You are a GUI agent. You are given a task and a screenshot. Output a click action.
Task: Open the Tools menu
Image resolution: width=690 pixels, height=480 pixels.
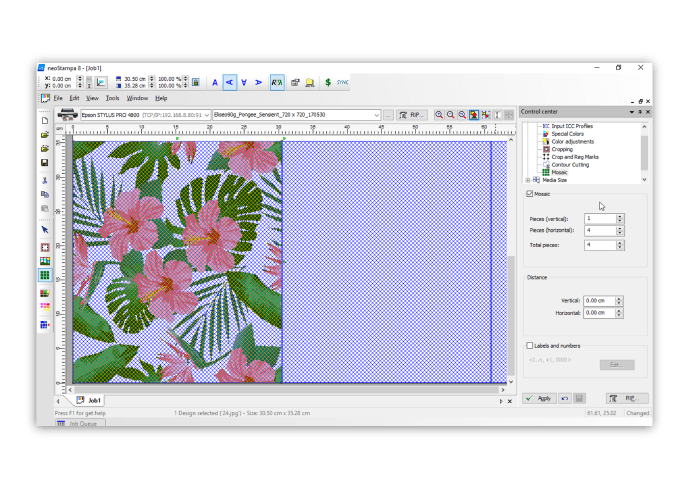tap(112, 98)
